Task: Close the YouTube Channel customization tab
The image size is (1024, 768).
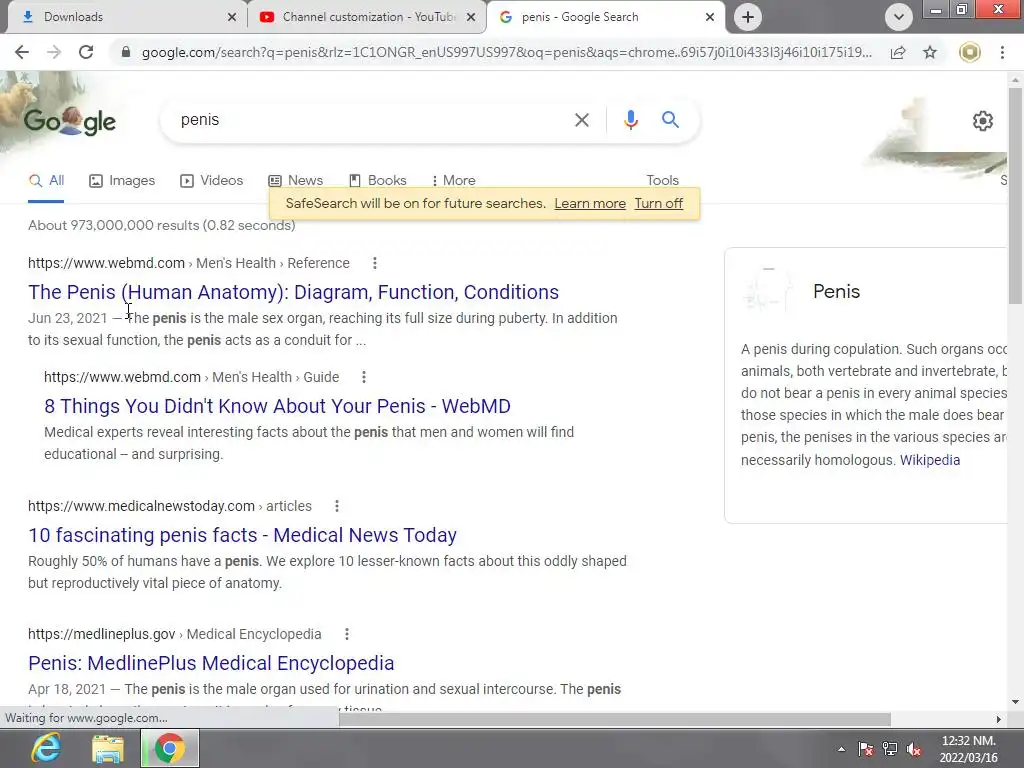Action: click(x=471, y=17)
